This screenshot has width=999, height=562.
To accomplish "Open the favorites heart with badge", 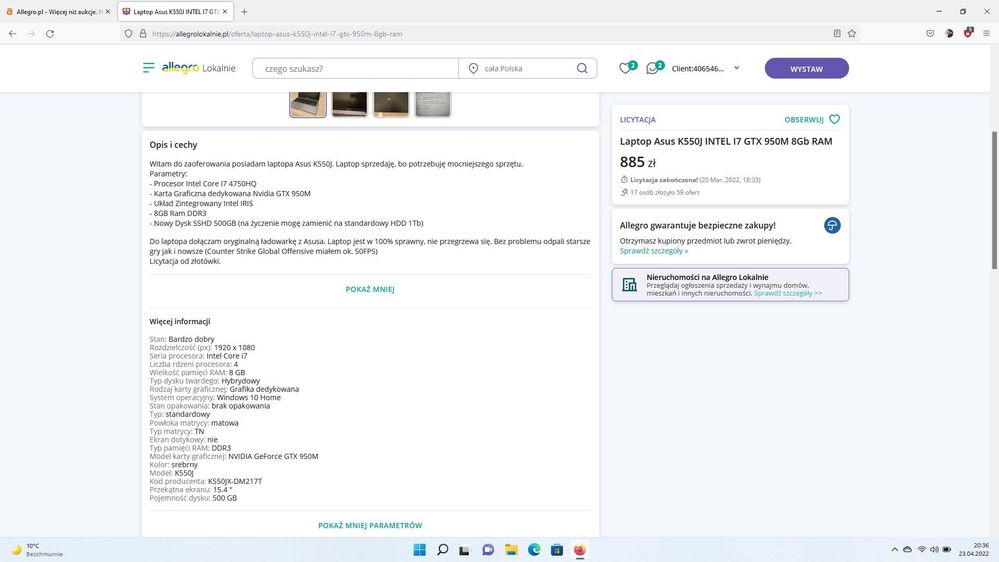I will pos(627,68).
